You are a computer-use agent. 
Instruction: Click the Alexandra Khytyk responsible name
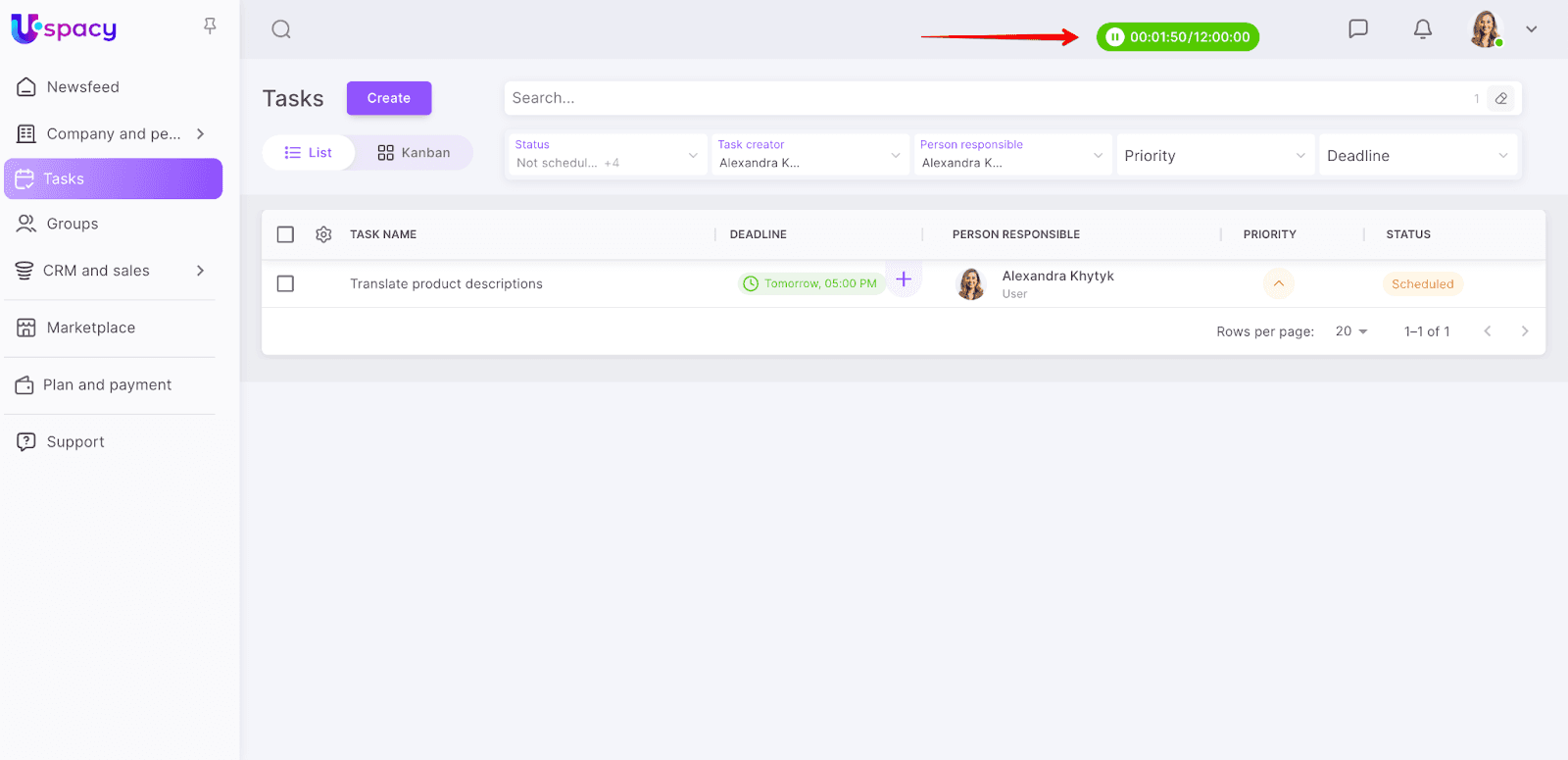1057,276
